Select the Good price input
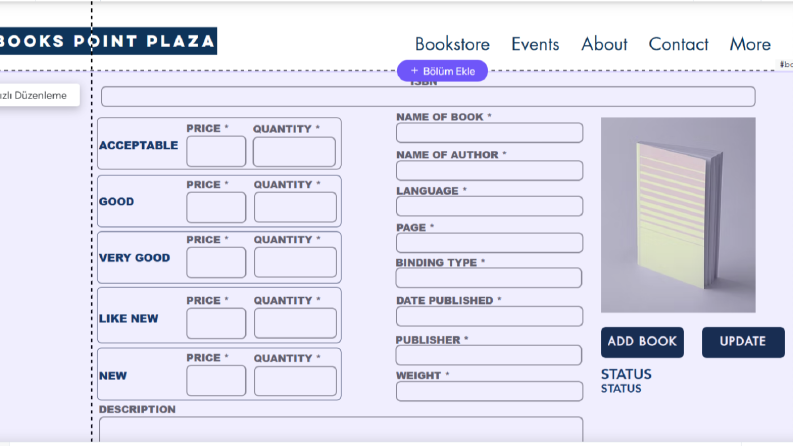 coord(216,207)
